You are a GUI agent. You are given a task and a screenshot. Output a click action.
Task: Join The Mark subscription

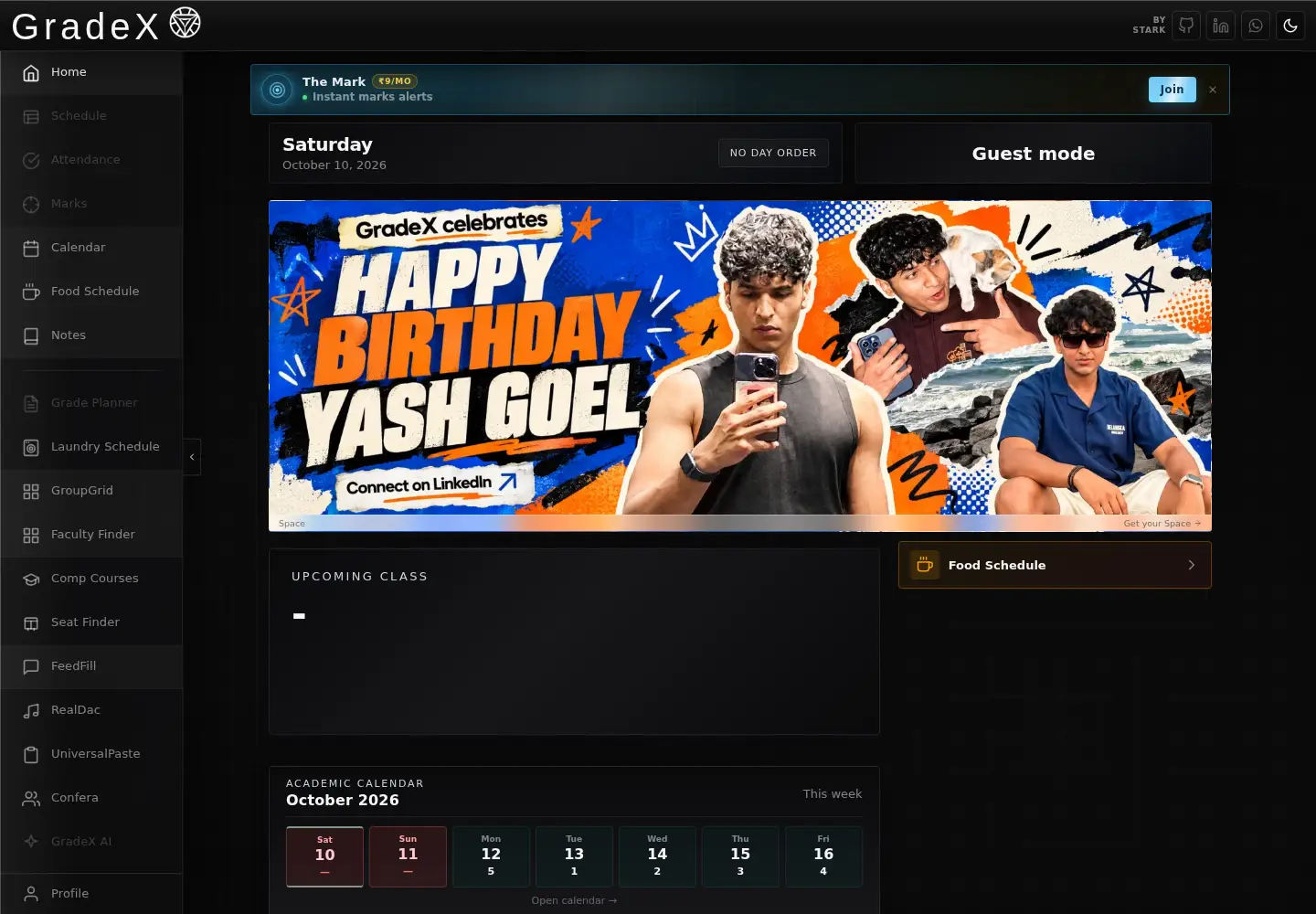click(x=1172, y=89)
